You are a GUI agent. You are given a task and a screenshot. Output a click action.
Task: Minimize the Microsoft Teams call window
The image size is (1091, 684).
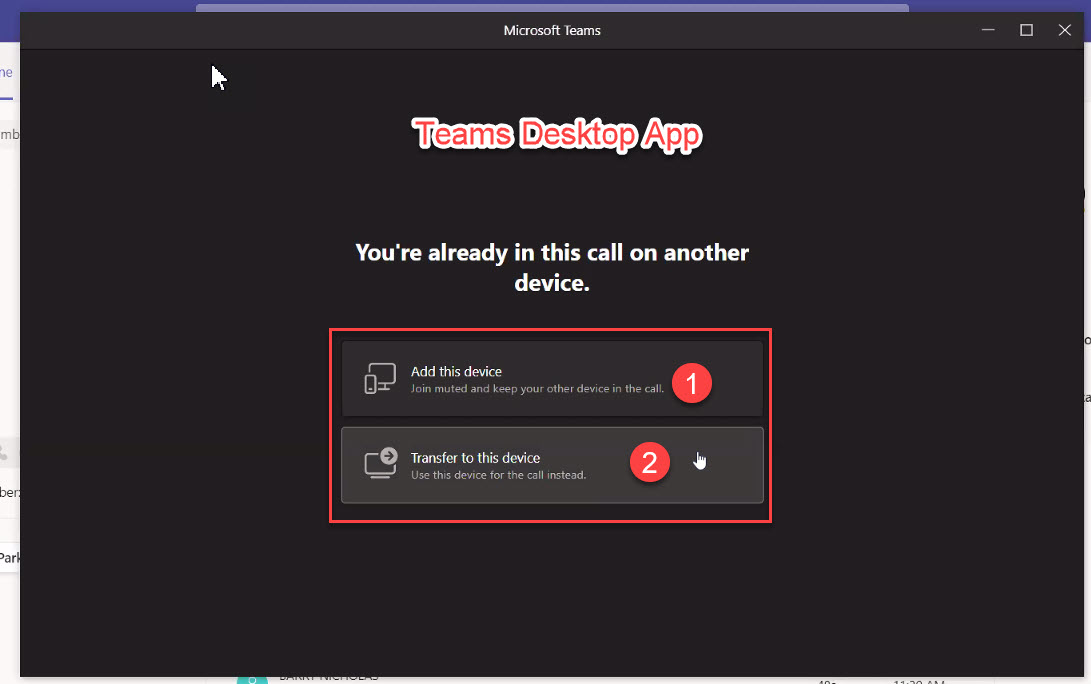coord(988,30)
